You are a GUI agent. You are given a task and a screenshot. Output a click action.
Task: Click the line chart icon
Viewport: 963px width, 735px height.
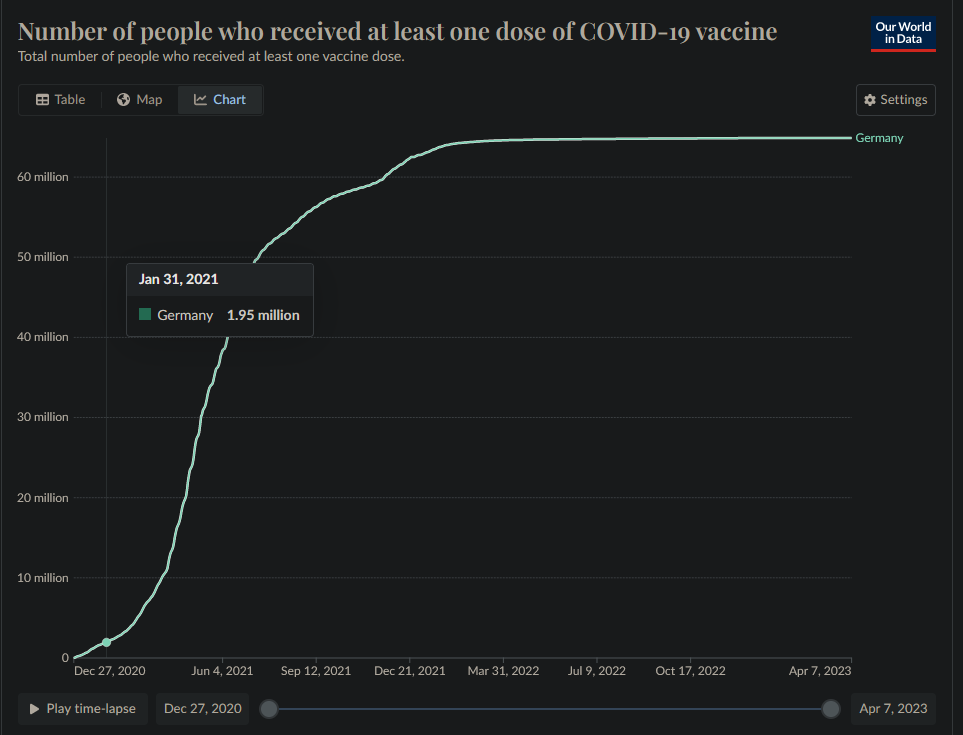coord(200,100)
